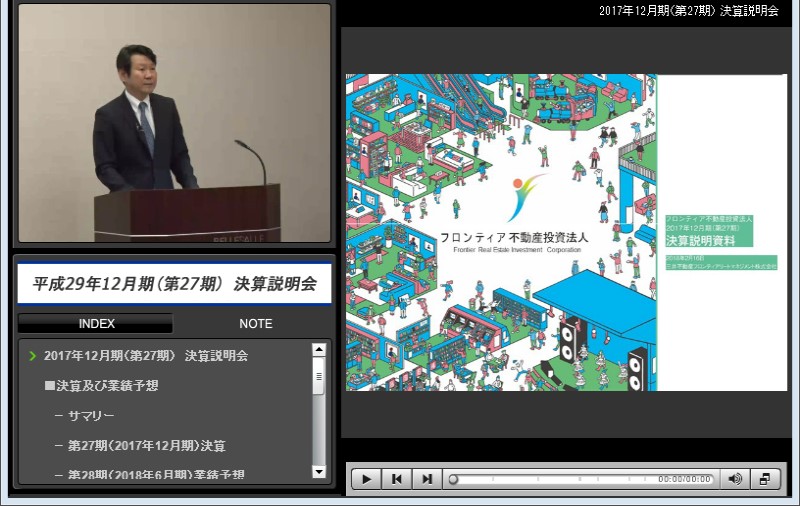This screenshot has width=800, height=506.
Task: Click the presentation slide image
Action: (566, 233)
